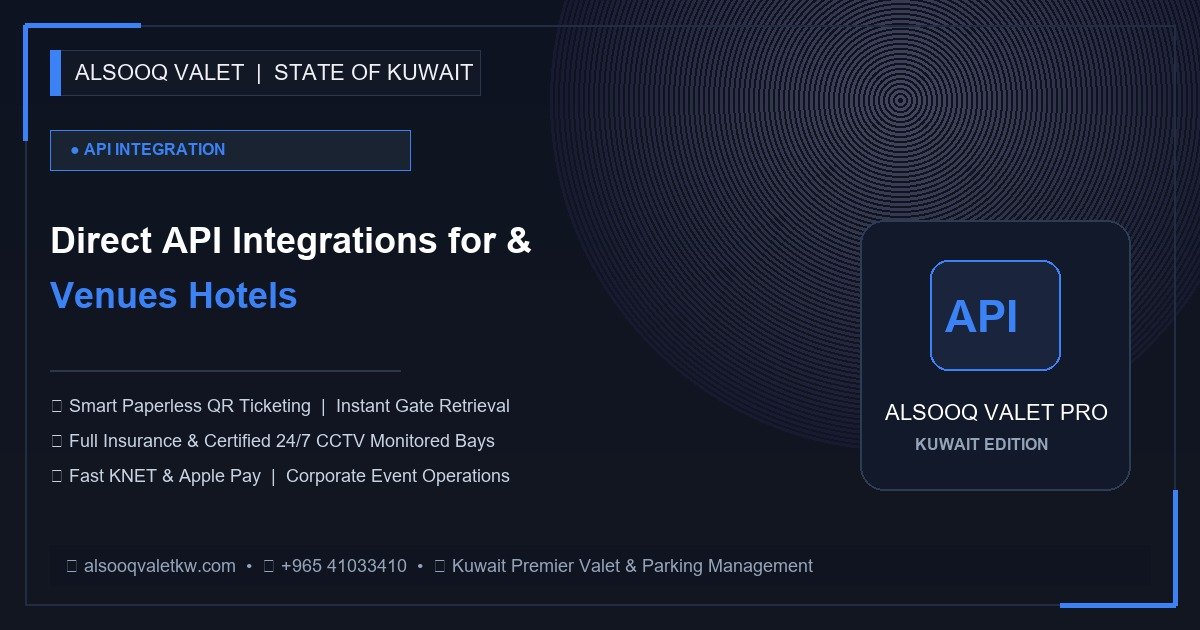Screen dimensions: 1200x630
Task: Select the API INTEGRATION badge
Action: pos(230,150)
